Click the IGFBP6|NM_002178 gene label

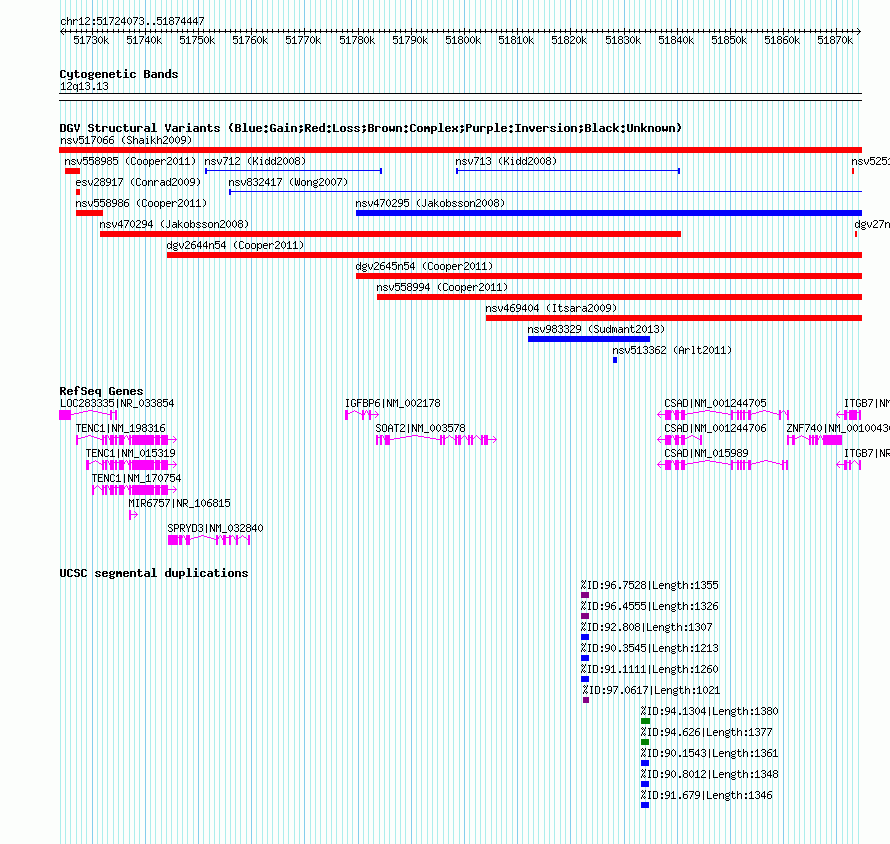pos(393,403)
